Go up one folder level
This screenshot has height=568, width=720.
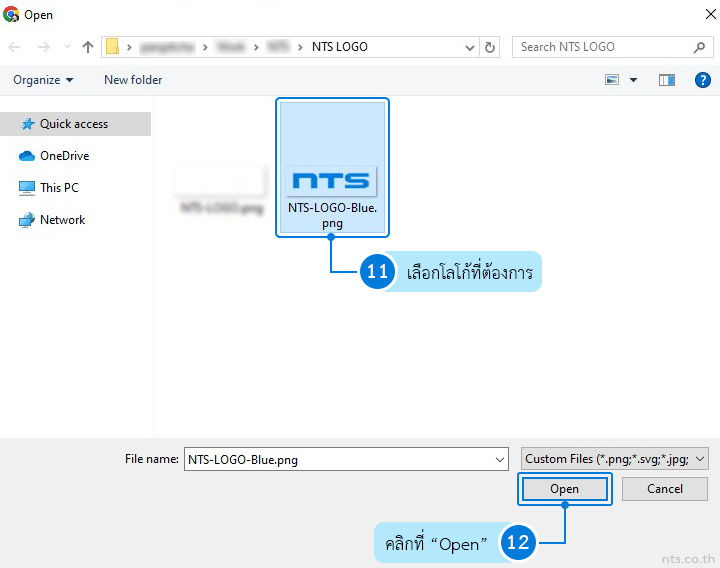(x=88, y=47)
